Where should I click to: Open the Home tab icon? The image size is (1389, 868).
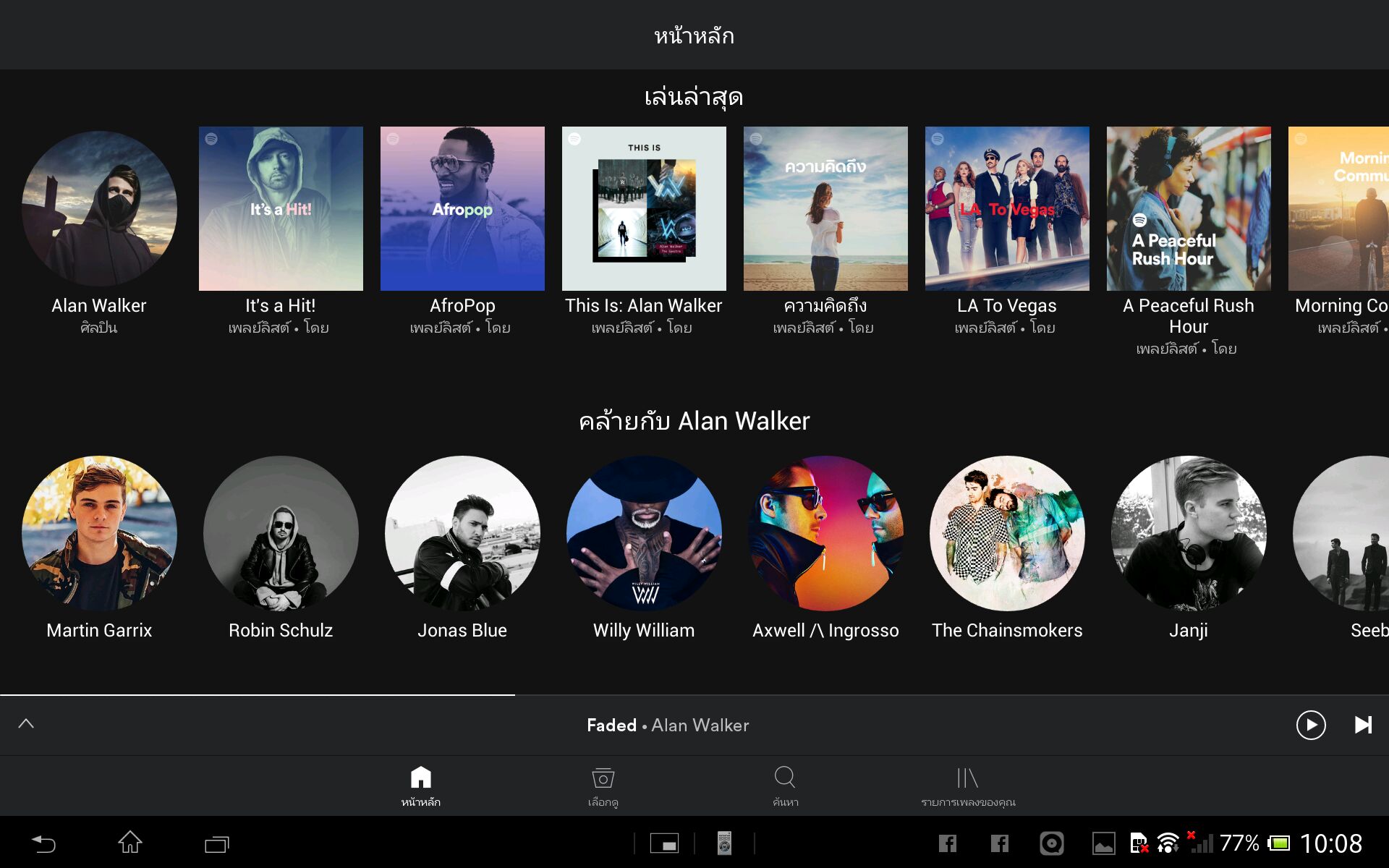[420, 778]
